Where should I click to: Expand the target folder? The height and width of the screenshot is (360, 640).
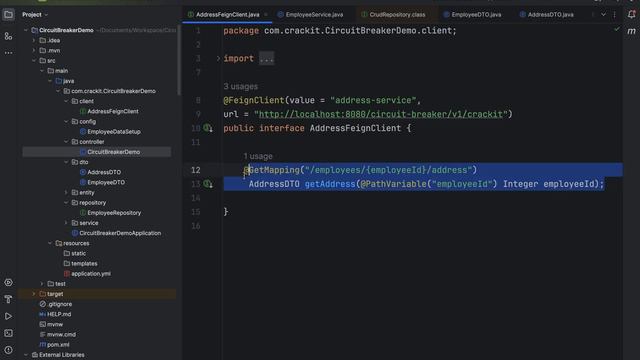(34, 294)
